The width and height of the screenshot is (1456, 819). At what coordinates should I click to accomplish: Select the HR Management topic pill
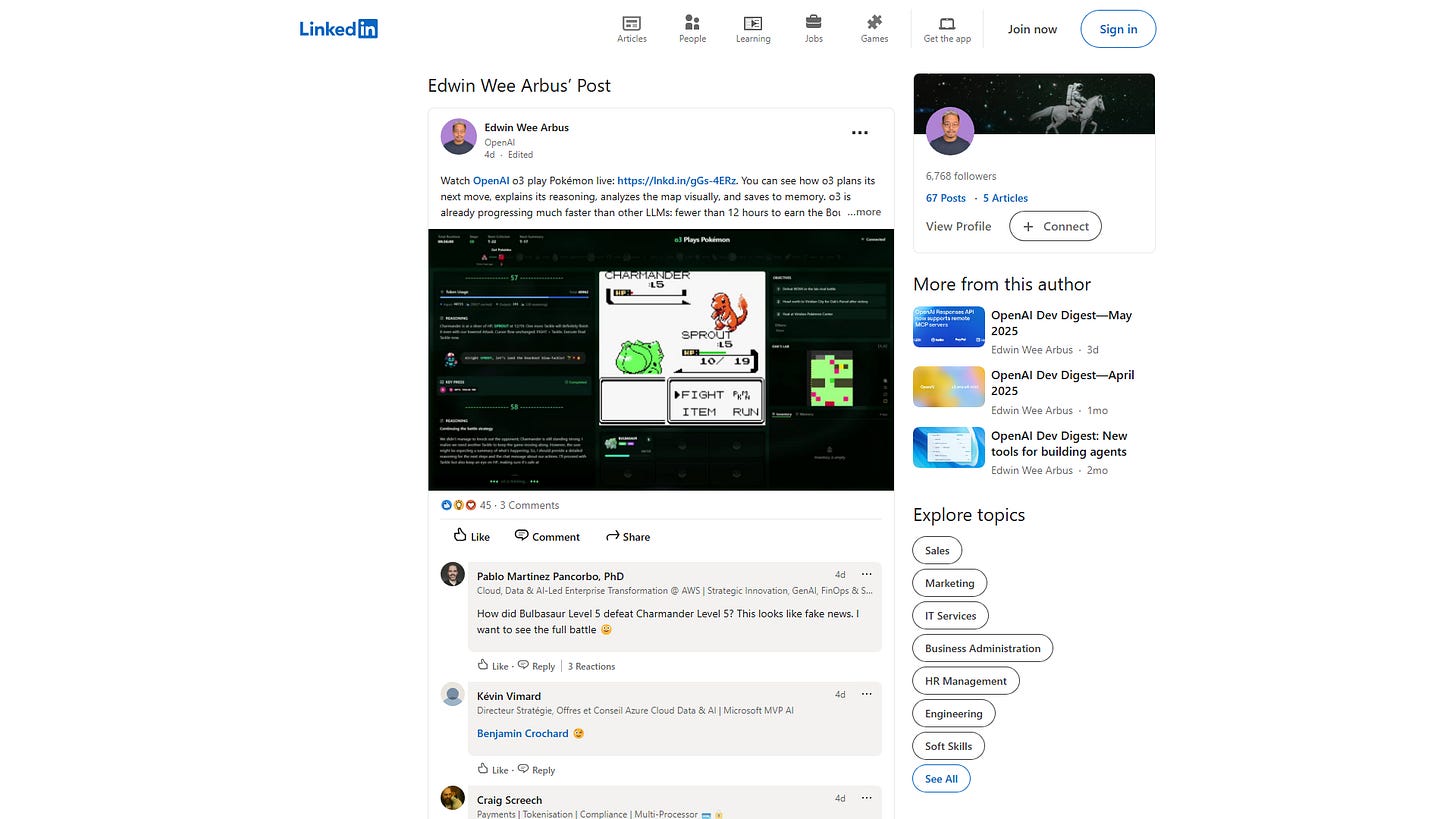click(x=966, y=681)
